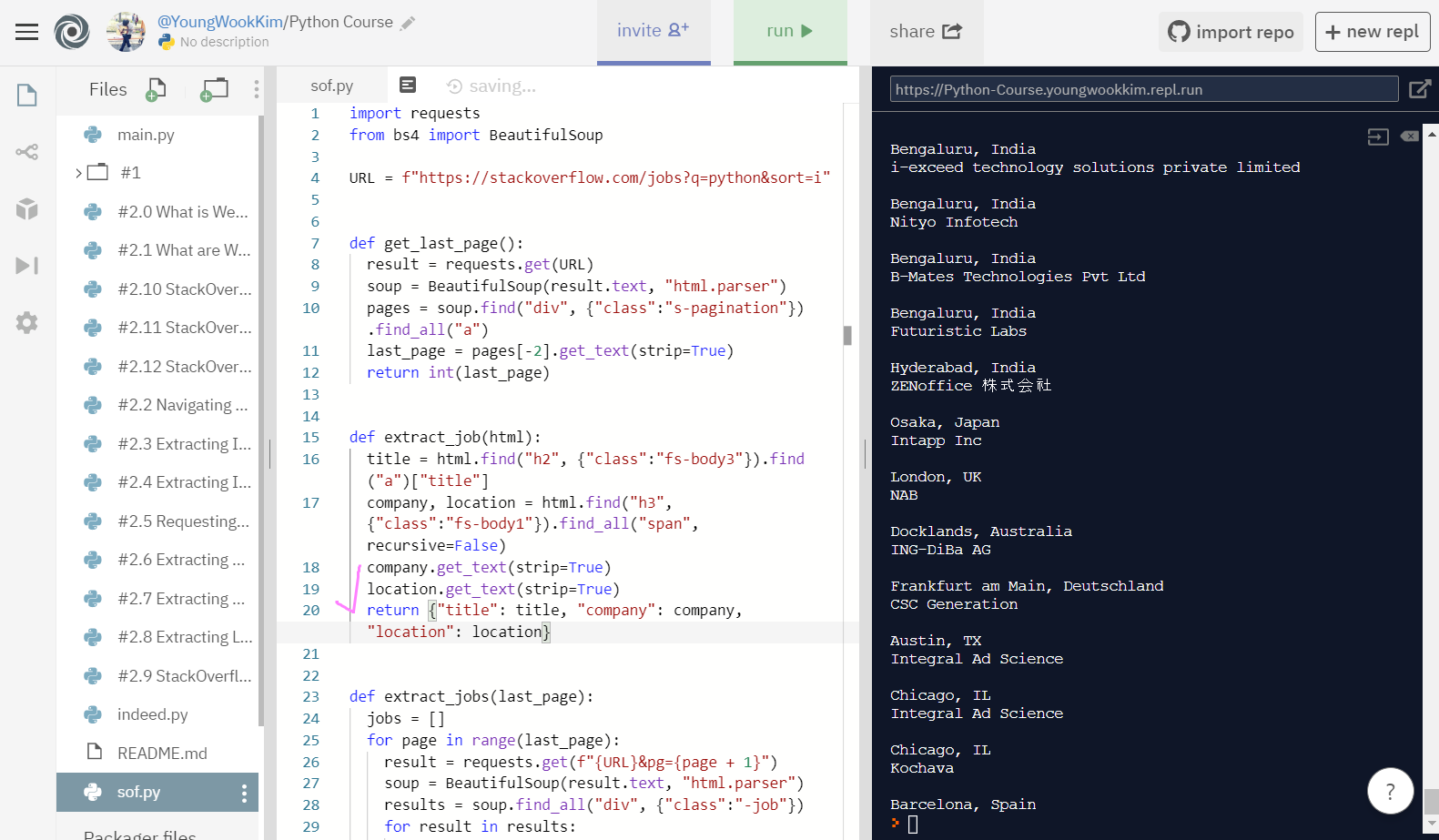Click the console scroll-up arrow
The width and height of the screenshot is (1439, 840).
point(1432,134)
